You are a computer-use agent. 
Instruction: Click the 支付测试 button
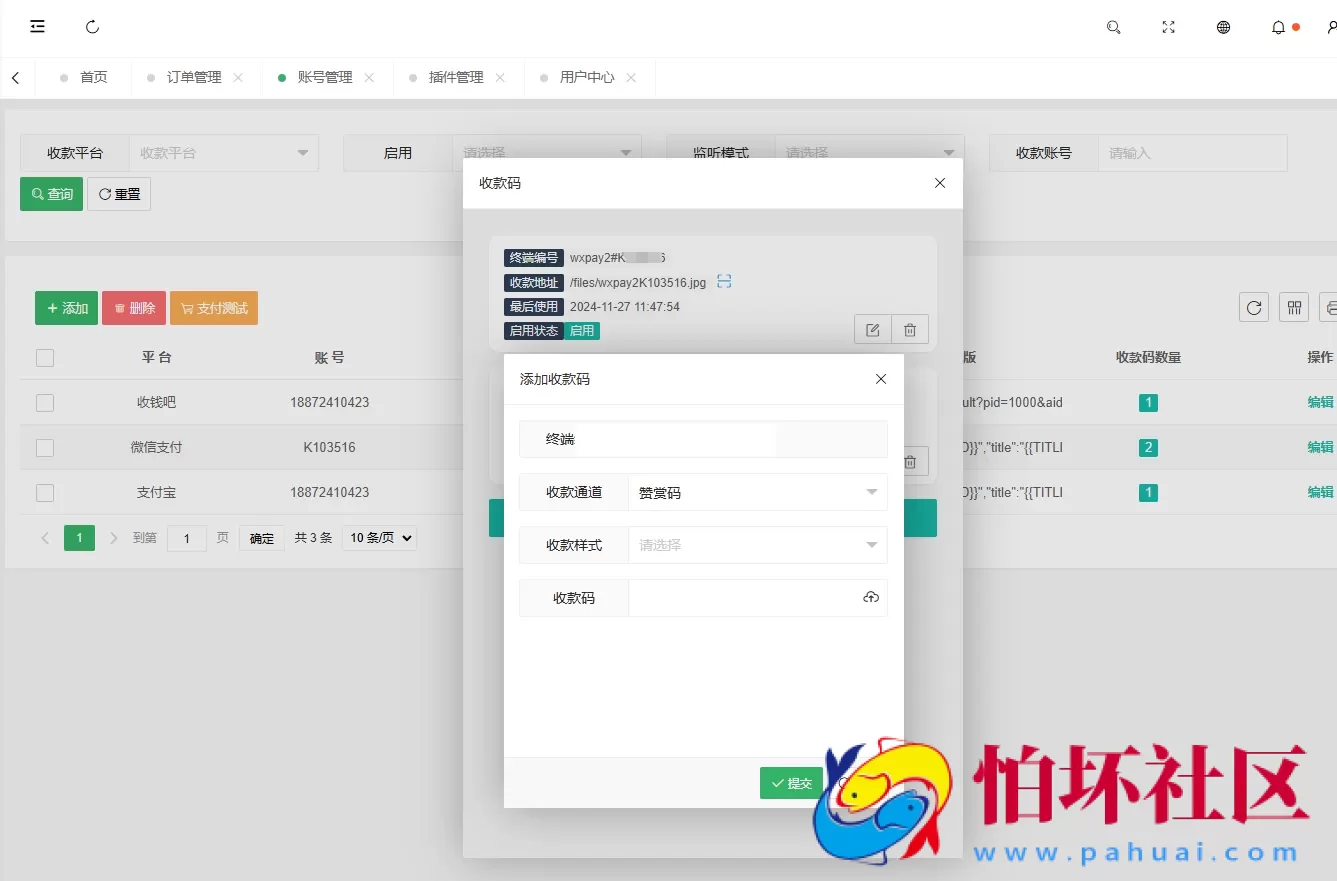click(214, 308)
